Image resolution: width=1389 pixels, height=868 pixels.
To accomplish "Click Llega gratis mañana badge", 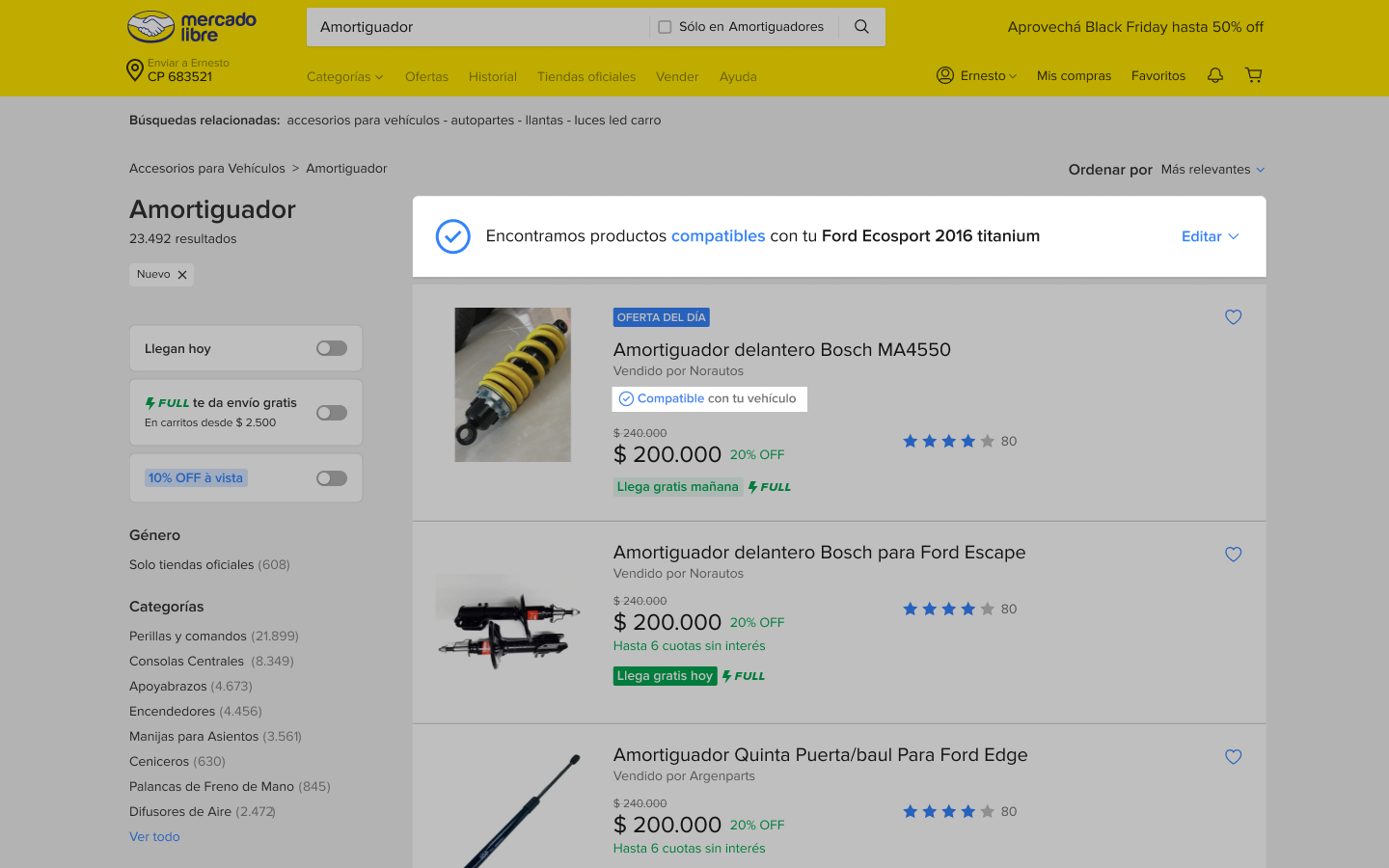I will coord(678,487).
